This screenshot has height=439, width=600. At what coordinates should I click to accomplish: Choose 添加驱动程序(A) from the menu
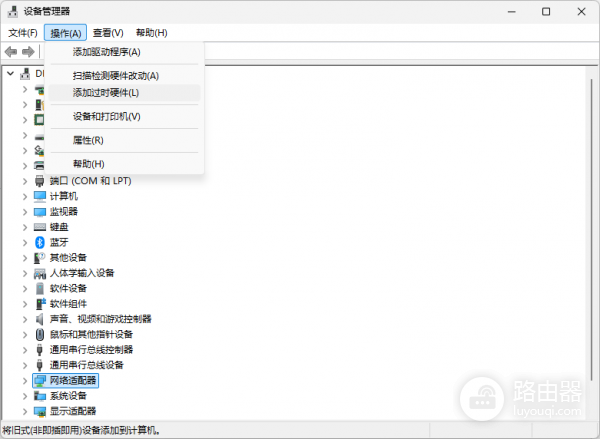click(124, 52)
